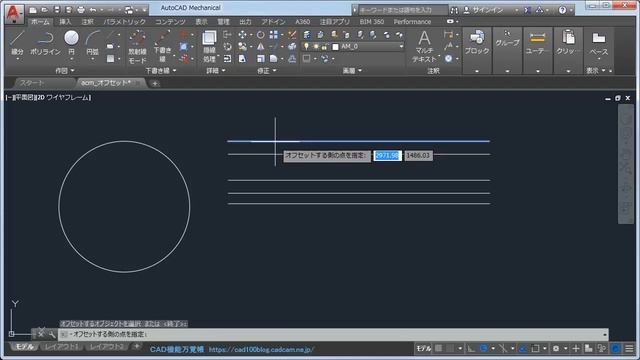Select the Move tool in 修正 panel
This screenshot has width=640, height=360.
click(x=242, y=35)
